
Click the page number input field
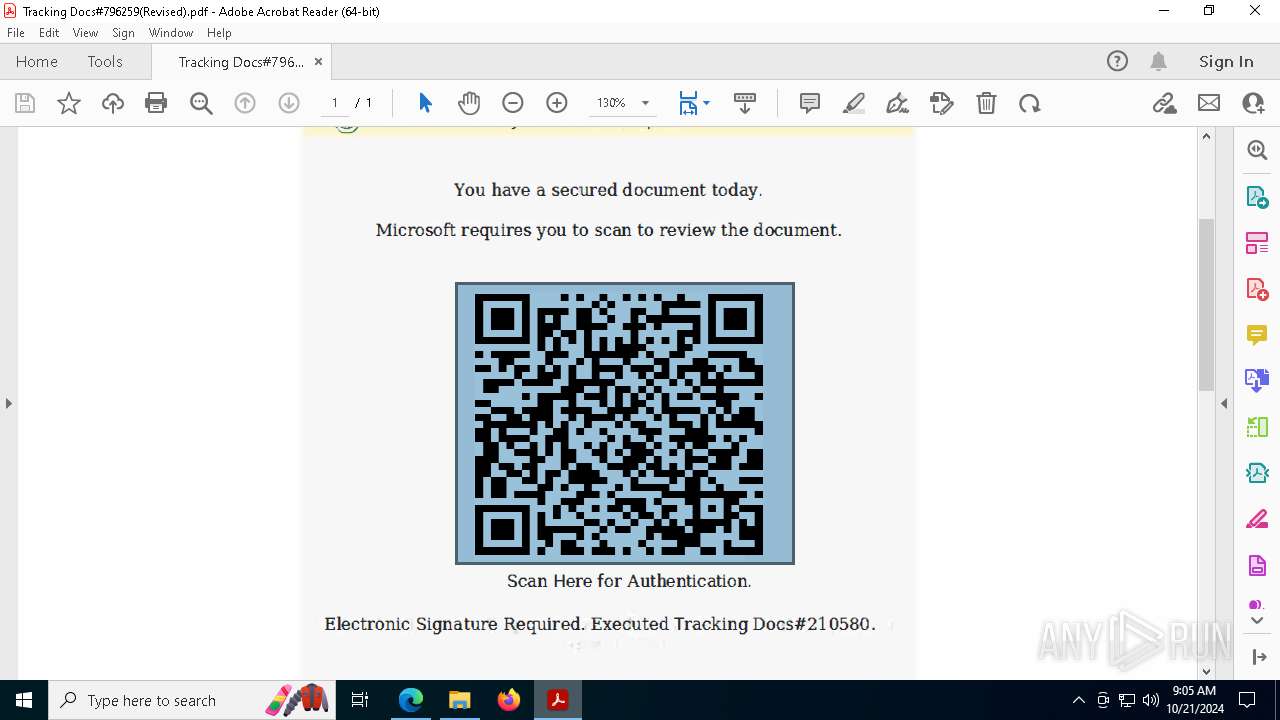(335, 103)
